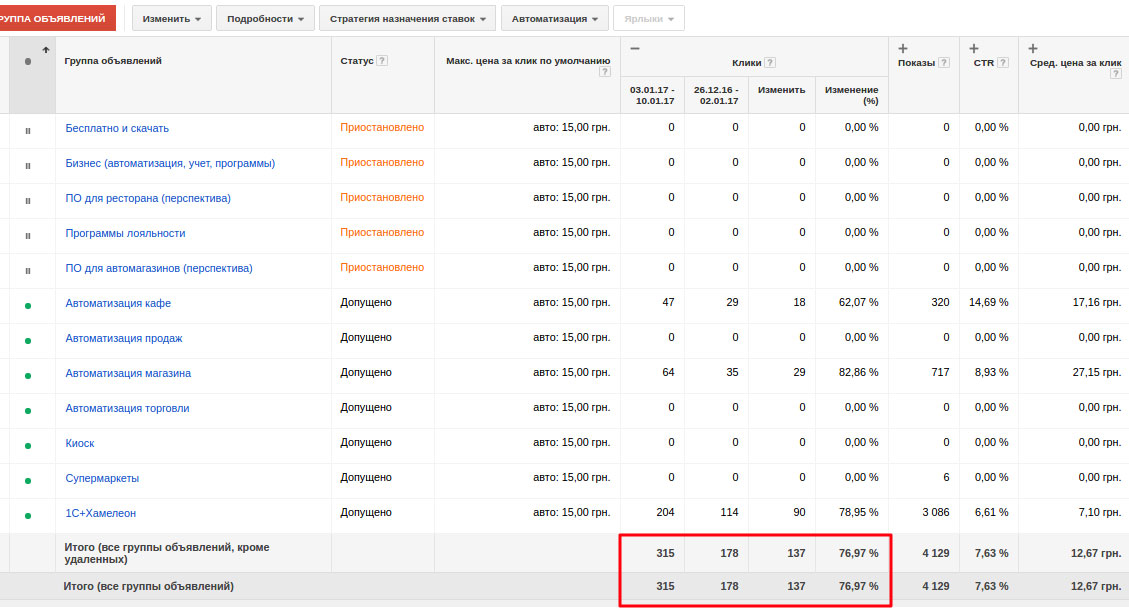Sort by Макс. цена за клик по умолчанию header
Screen dimensions: 1129x609
pyautogui.click(x=528, y=60)
